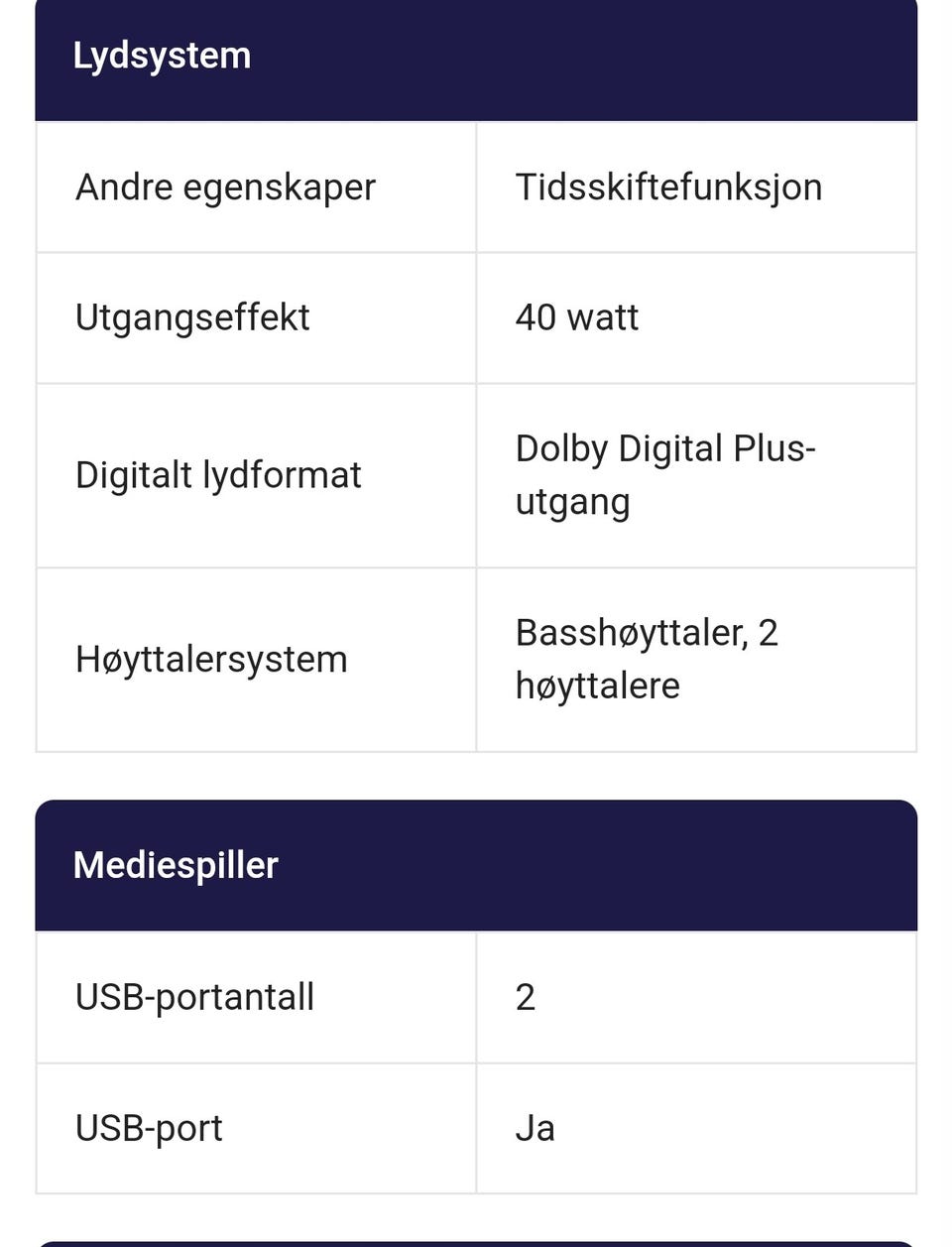Click the Dolby Digital Plus-utgang value
Image resolution: width=952 pixels, height=1247 pixels.
tap(664, 474)
